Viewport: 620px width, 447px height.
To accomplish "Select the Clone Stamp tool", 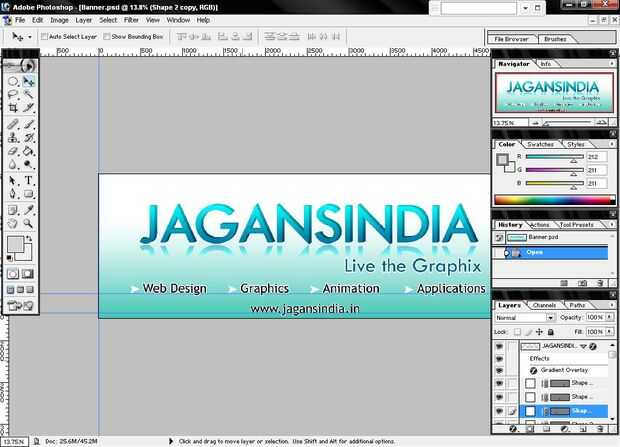I will pos(13,138).
